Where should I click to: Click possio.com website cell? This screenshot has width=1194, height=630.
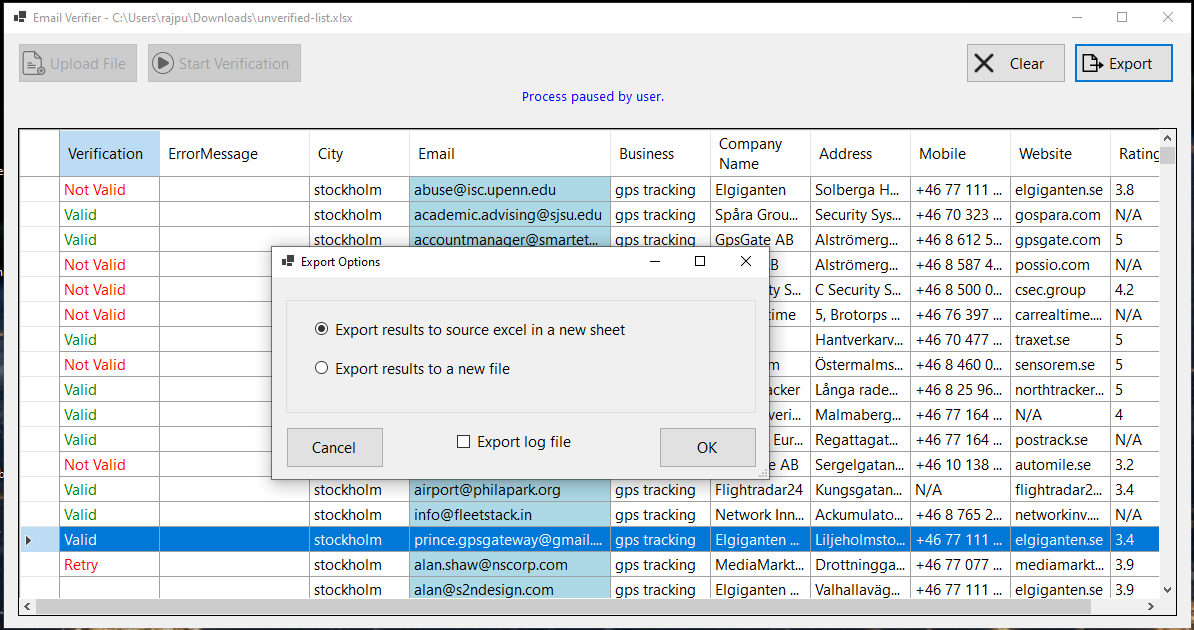[x=1060, y=265]
